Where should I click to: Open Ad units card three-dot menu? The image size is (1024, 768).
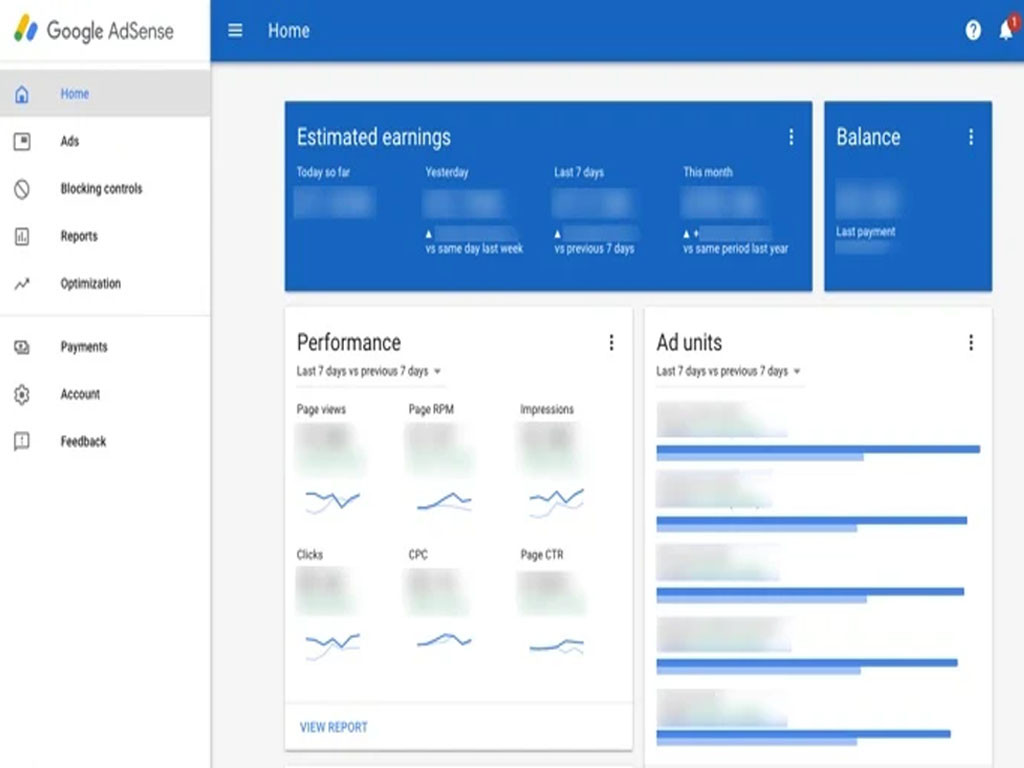coord(971,342)
